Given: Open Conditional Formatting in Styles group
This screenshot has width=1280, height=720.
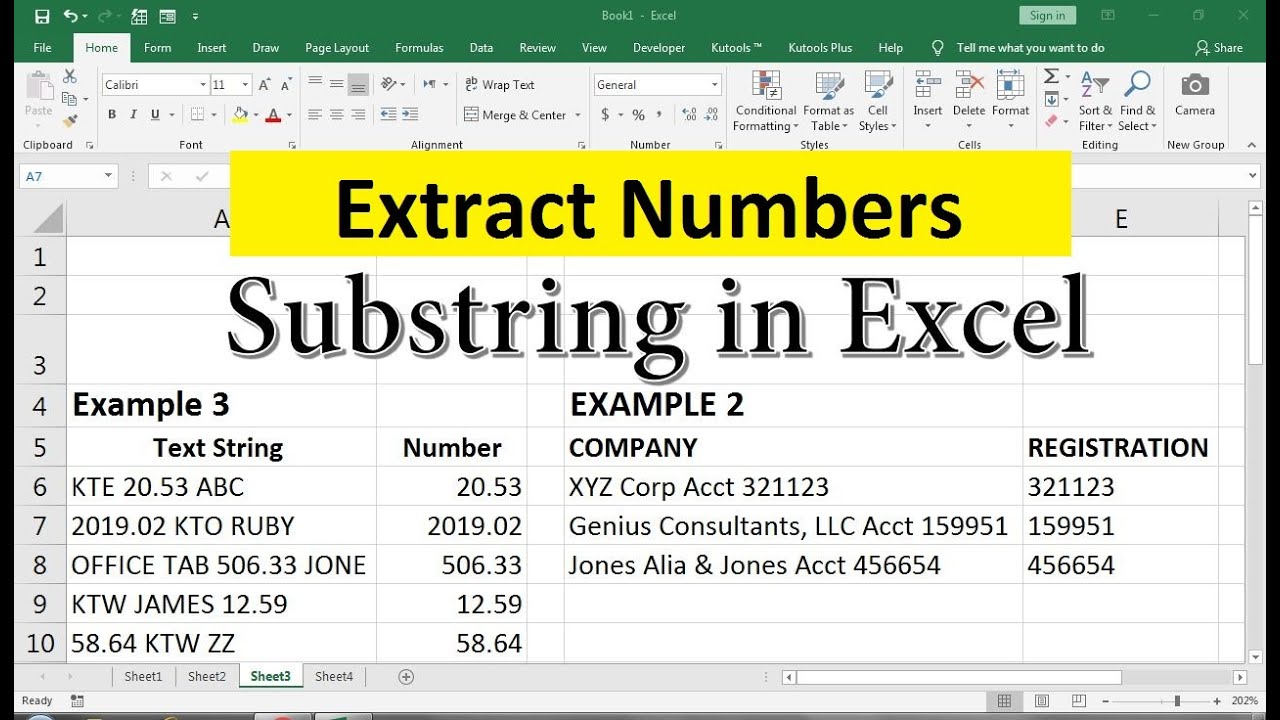Looking at the screenshot, I should click(x=765, y=101).
